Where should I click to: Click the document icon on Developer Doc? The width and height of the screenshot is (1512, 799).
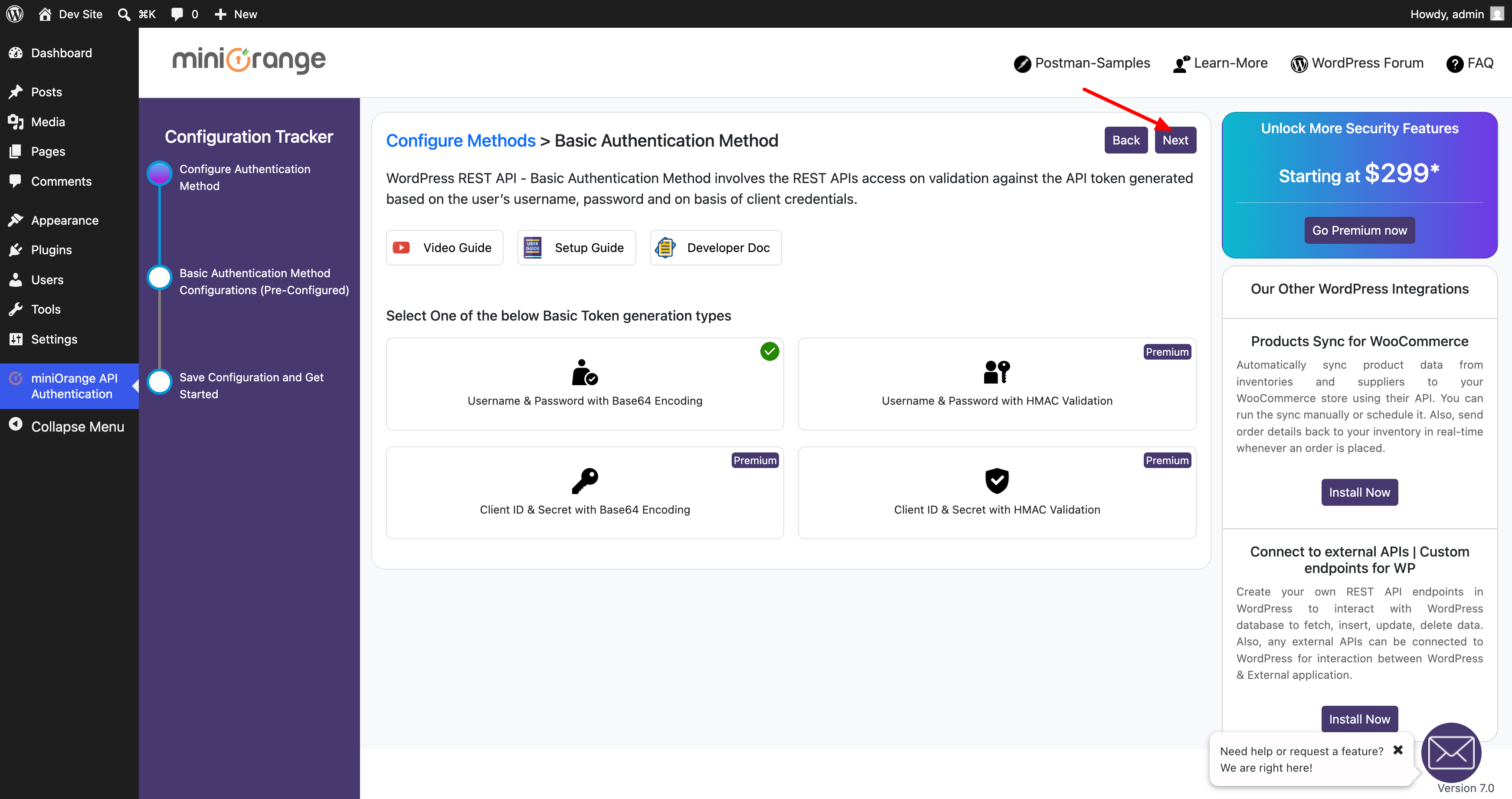pos(665,248)
